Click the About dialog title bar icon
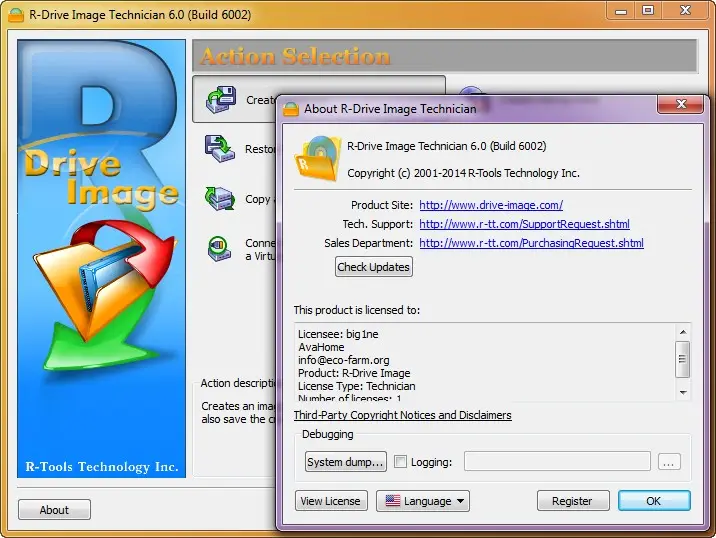Screen dimensions: 716x538 [x=290, y=109]
